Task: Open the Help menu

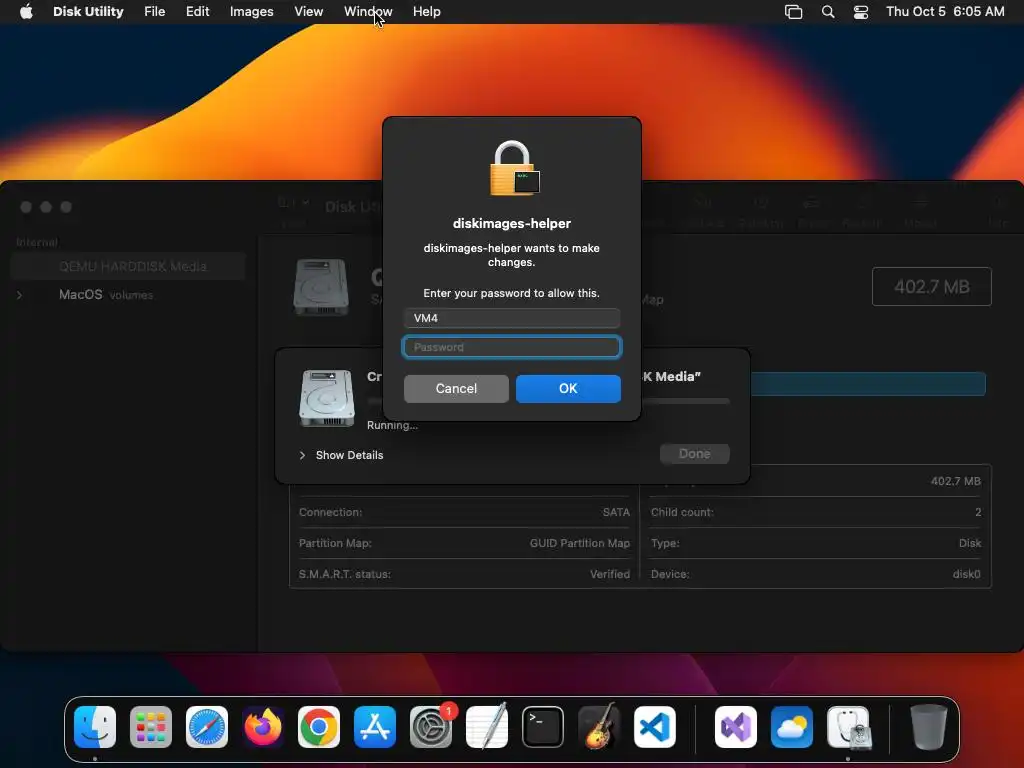Action: click(426, 12)
